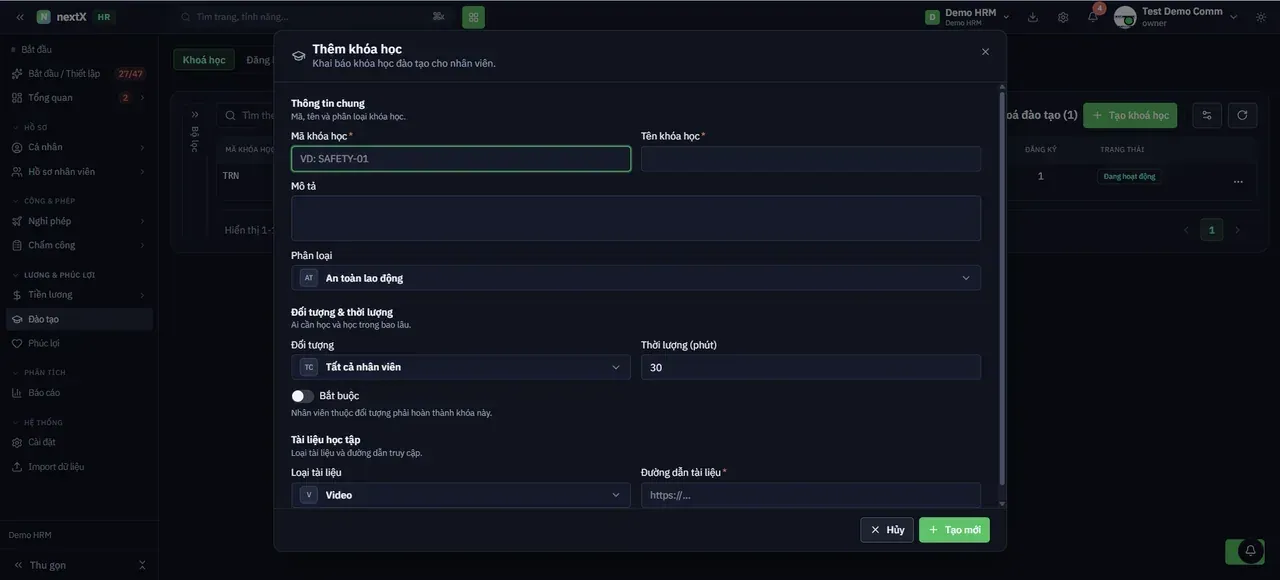
Task: Click the dialog's vertical scrollbar
Action: coord(1002,290)
